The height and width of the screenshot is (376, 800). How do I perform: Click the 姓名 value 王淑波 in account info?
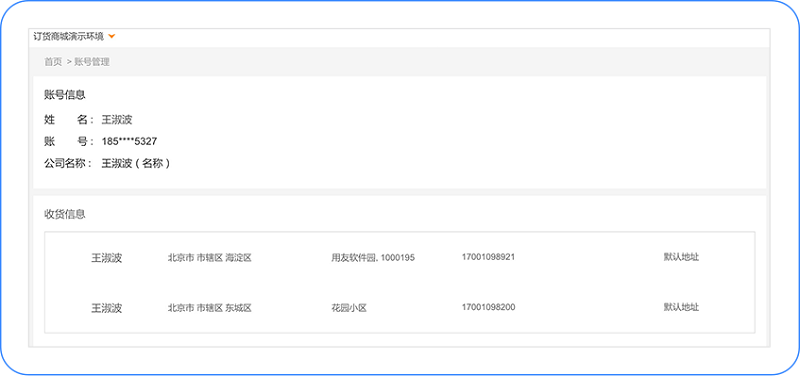point(117,120)
